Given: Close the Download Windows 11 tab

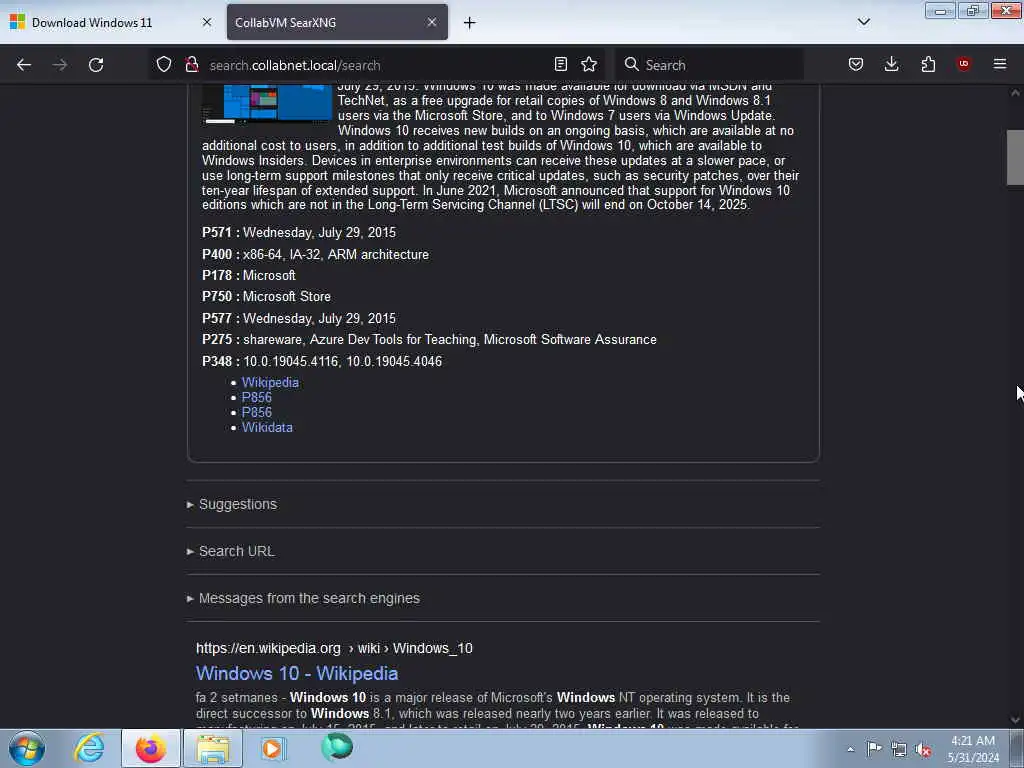Looking at the screenshot, I should 207,22.
